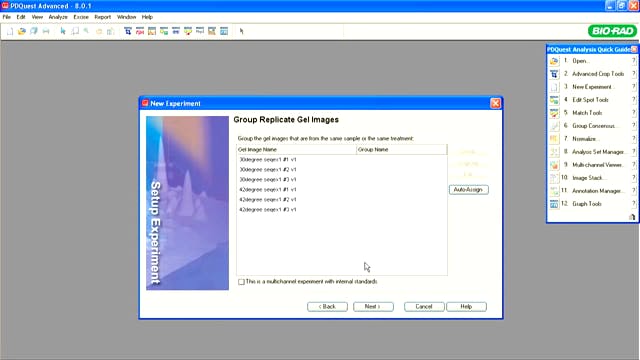Screen dimensions: 640x360
Task: Click help question mark beside Normalize
Action: coord(633,139)
